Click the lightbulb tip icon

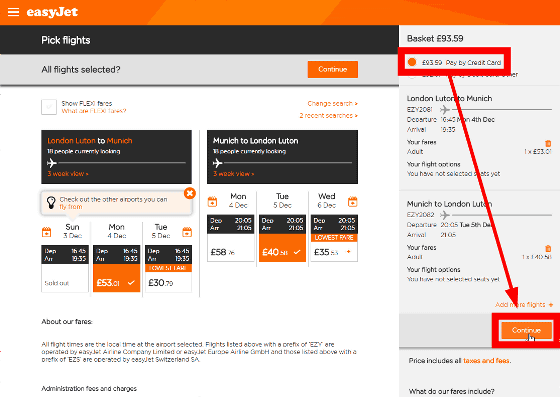click(x=51, y=202)
